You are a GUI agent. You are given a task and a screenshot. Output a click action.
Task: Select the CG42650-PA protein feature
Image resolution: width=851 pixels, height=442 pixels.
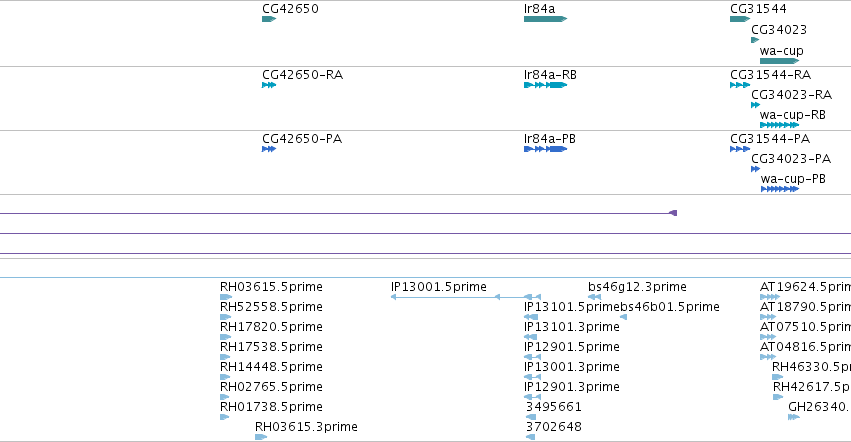(x=269, y=149)
